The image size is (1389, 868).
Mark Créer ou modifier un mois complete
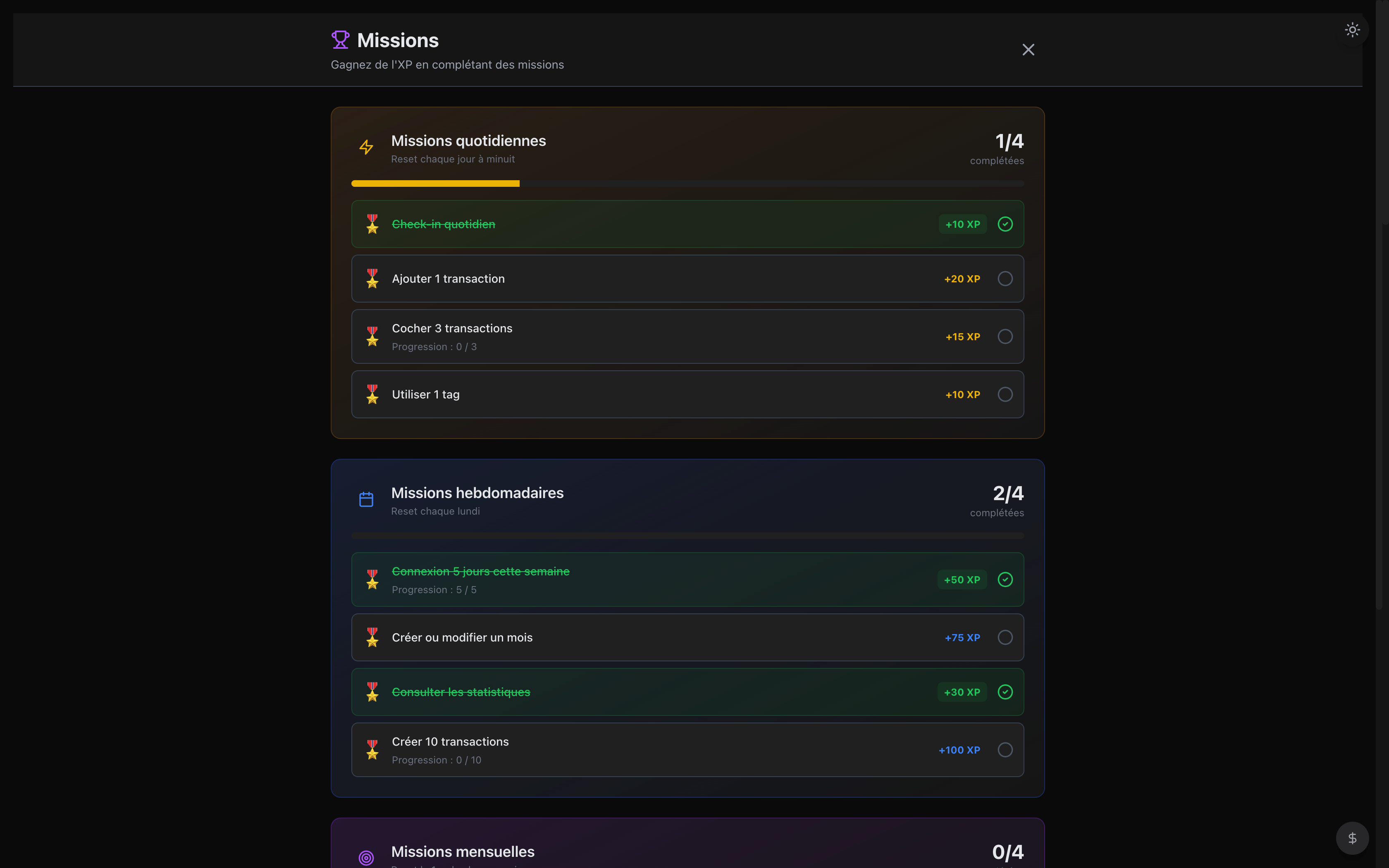coord(1005,637)
